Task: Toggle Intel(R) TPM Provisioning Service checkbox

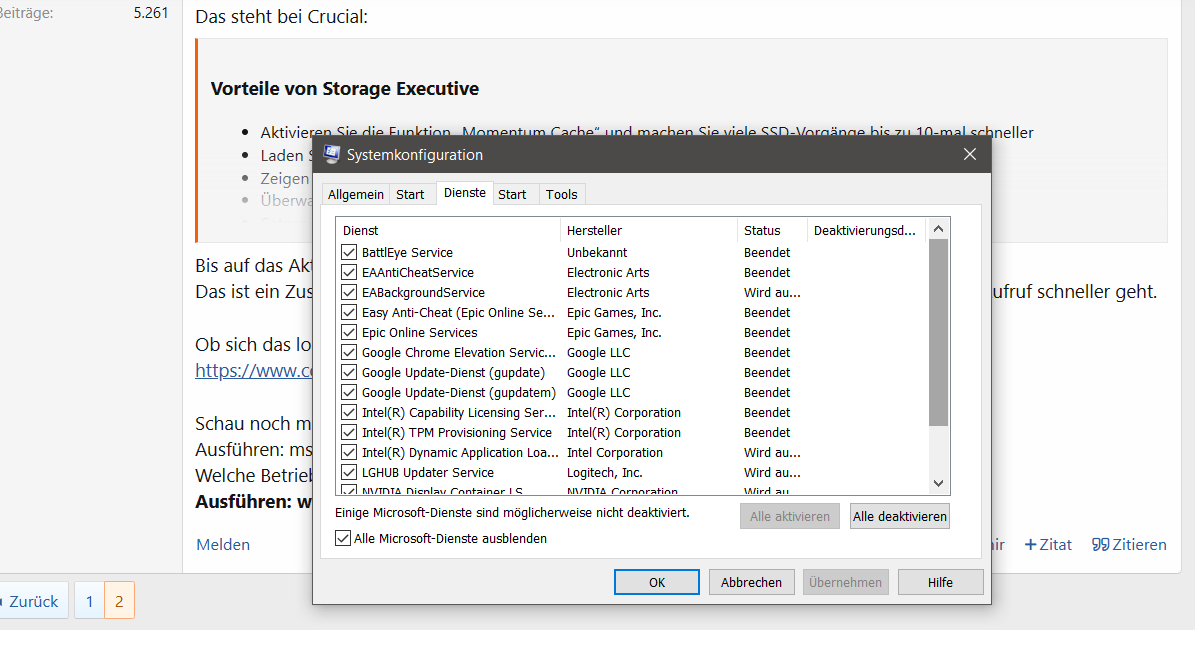Action: point(349,432)
